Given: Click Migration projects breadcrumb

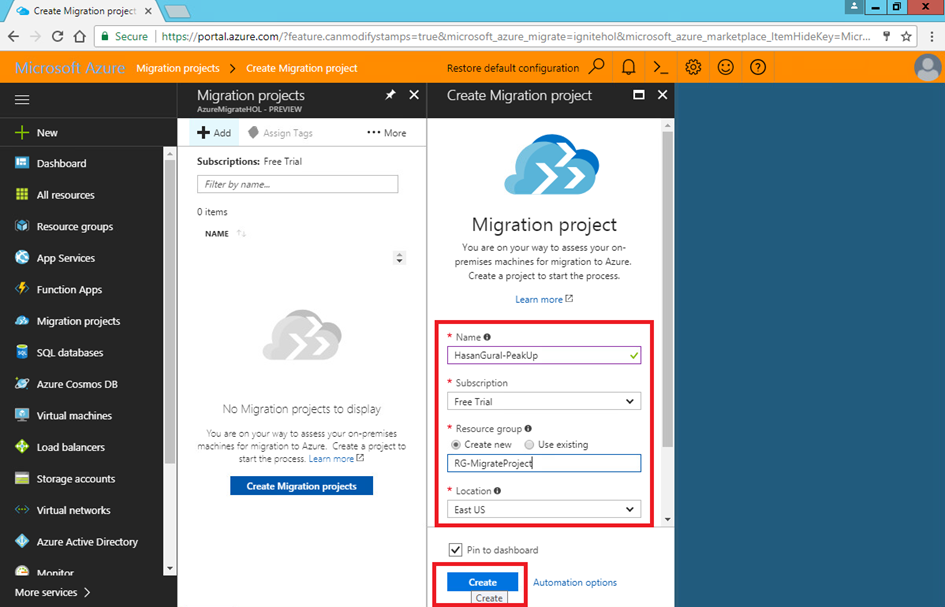Looking at the screenshot, I should [x=178, y=68].
